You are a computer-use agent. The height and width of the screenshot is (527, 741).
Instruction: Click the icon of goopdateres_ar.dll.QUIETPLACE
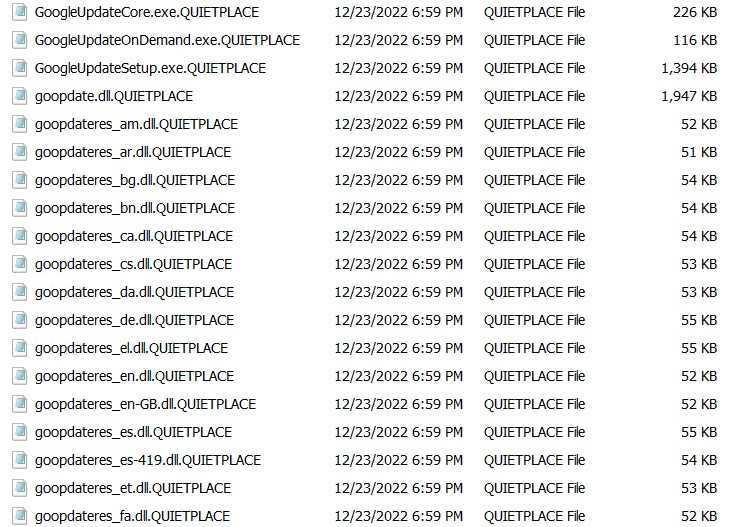pyautogui.click(x=20, y=152)
